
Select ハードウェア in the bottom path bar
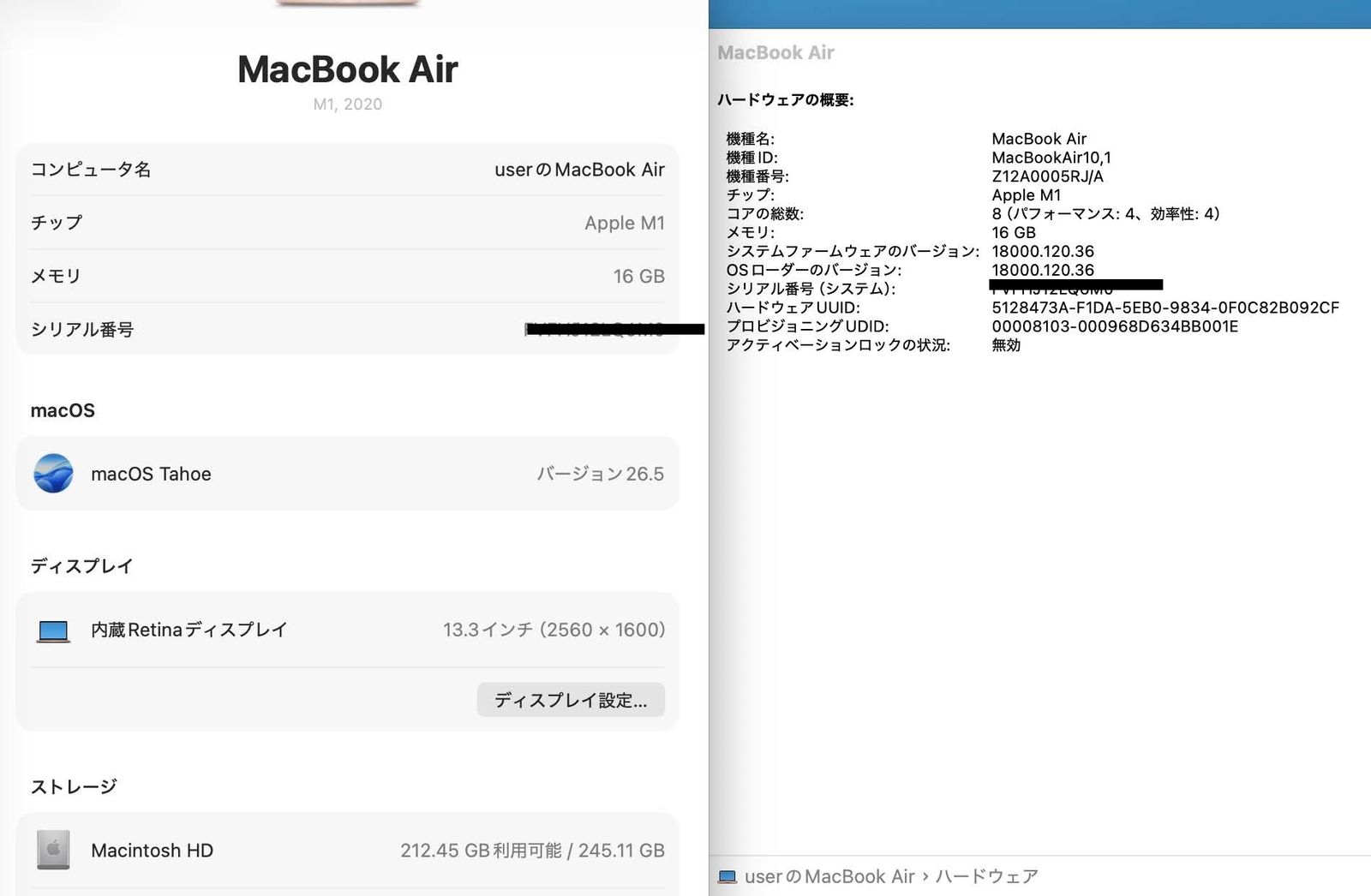pos(986,876)
